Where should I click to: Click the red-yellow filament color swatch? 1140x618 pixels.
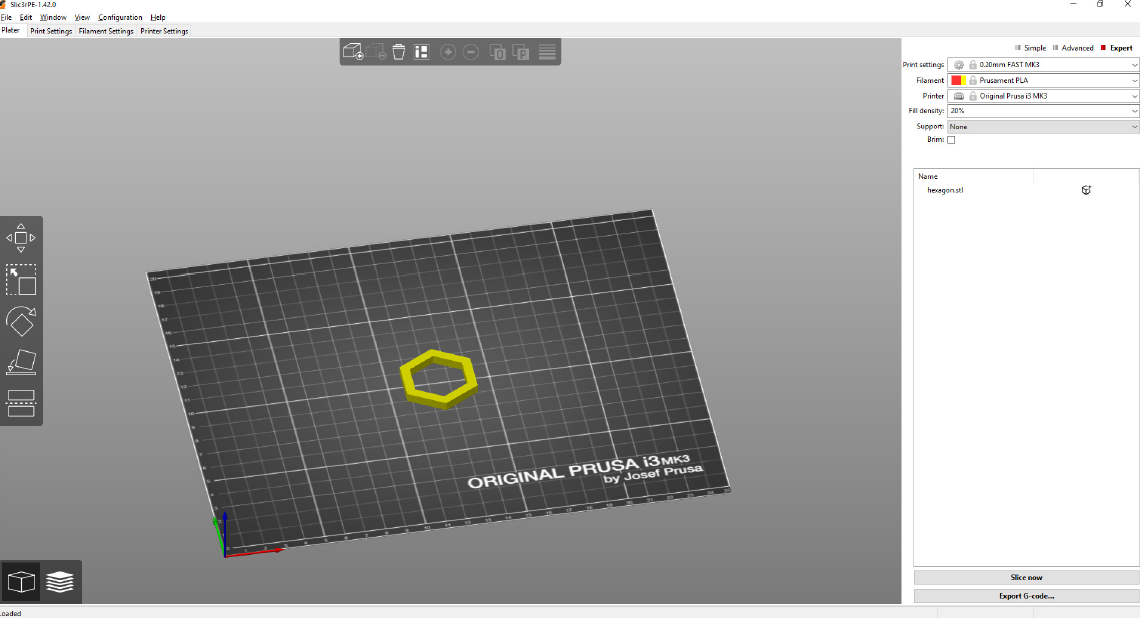tap(957, 81)
